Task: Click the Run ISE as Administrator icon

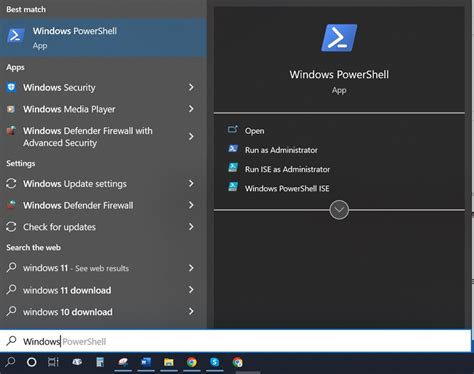Action: [233, 167]
